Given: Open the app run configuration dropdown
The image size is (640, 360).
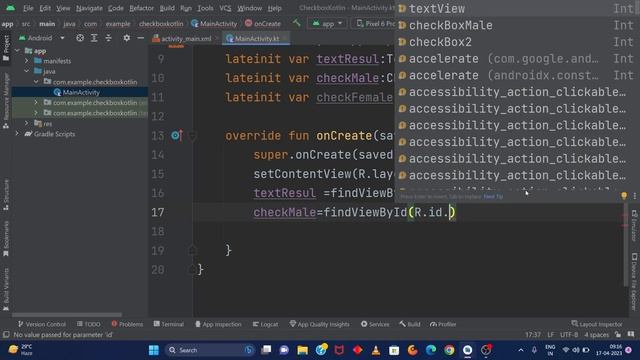Looking at the screenshot, I should 327,24.
